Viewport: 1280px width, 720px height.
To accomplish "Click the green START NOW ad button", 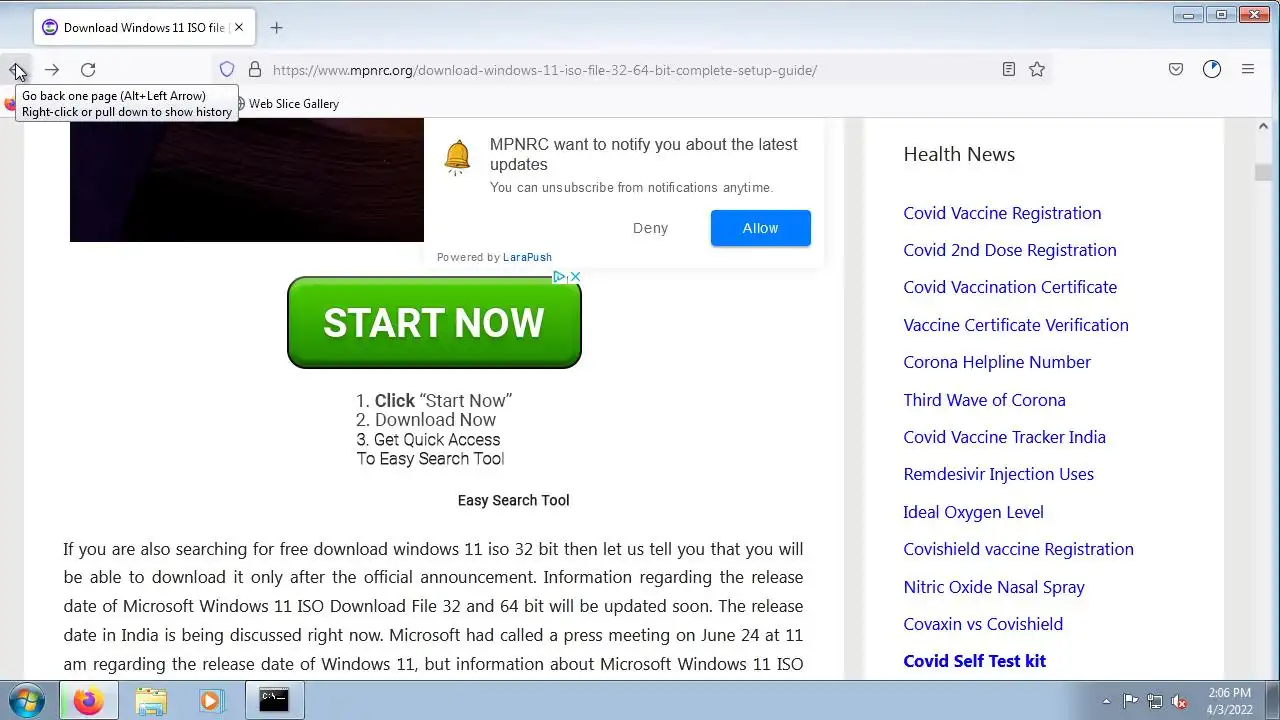I will (x=434, y=323).
